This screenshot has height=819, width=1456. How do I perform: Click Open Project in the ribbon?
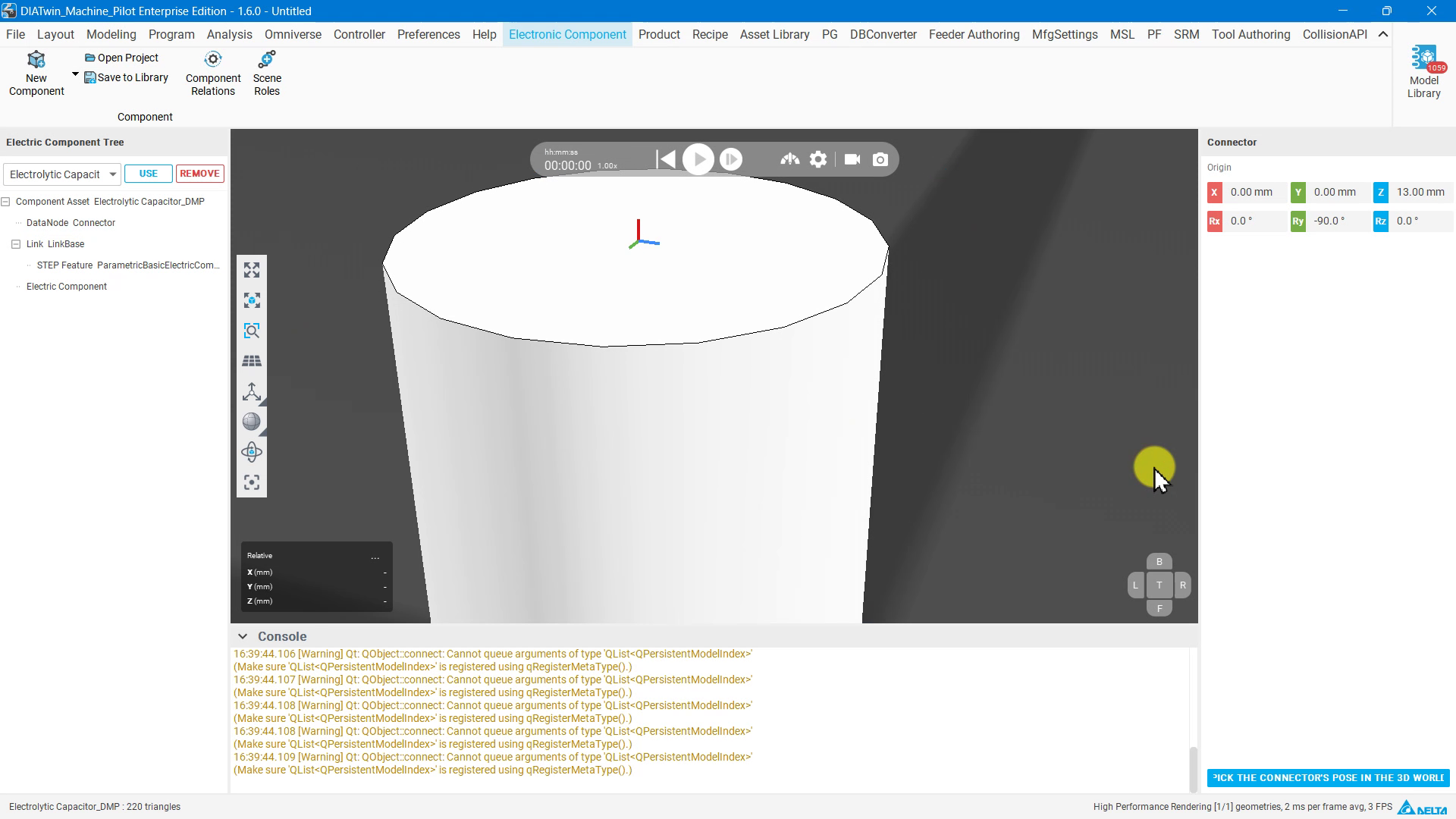click(121, 58)
